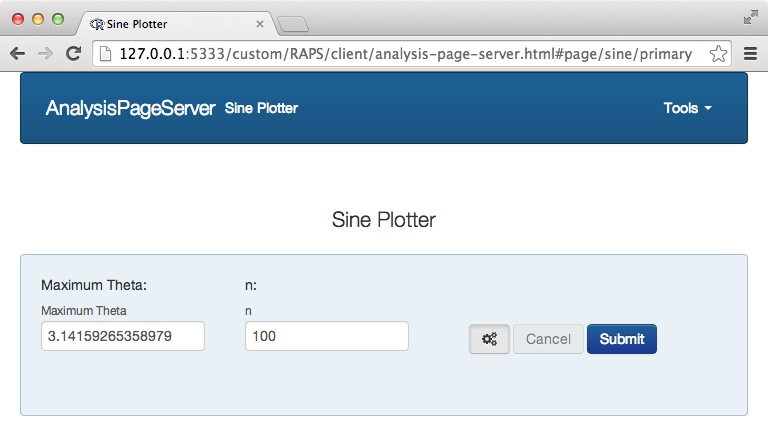
Task: Open a new browser tab
Action: coord(292,23)
